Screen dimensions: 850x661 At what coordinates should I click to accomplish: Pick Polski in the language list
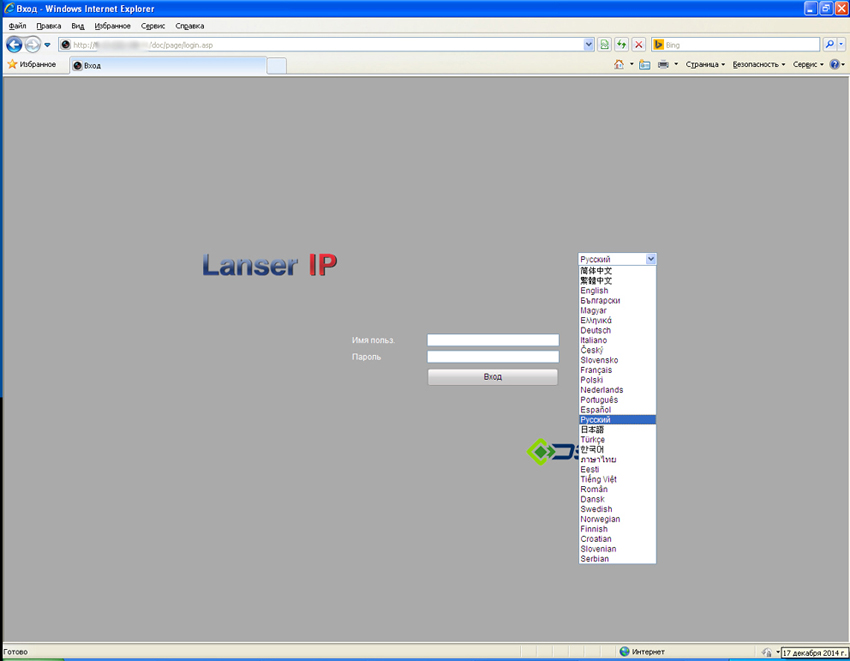(x=617, y=380)
